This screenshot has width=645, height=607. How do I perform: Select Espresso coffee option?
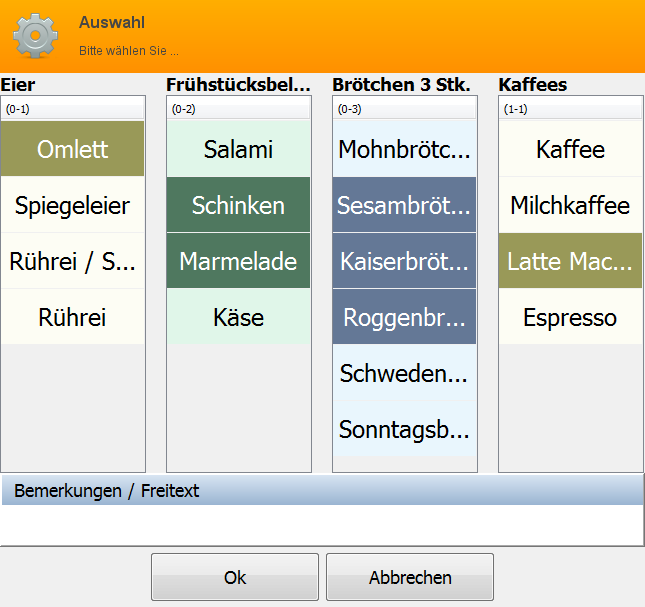[570, 318]
